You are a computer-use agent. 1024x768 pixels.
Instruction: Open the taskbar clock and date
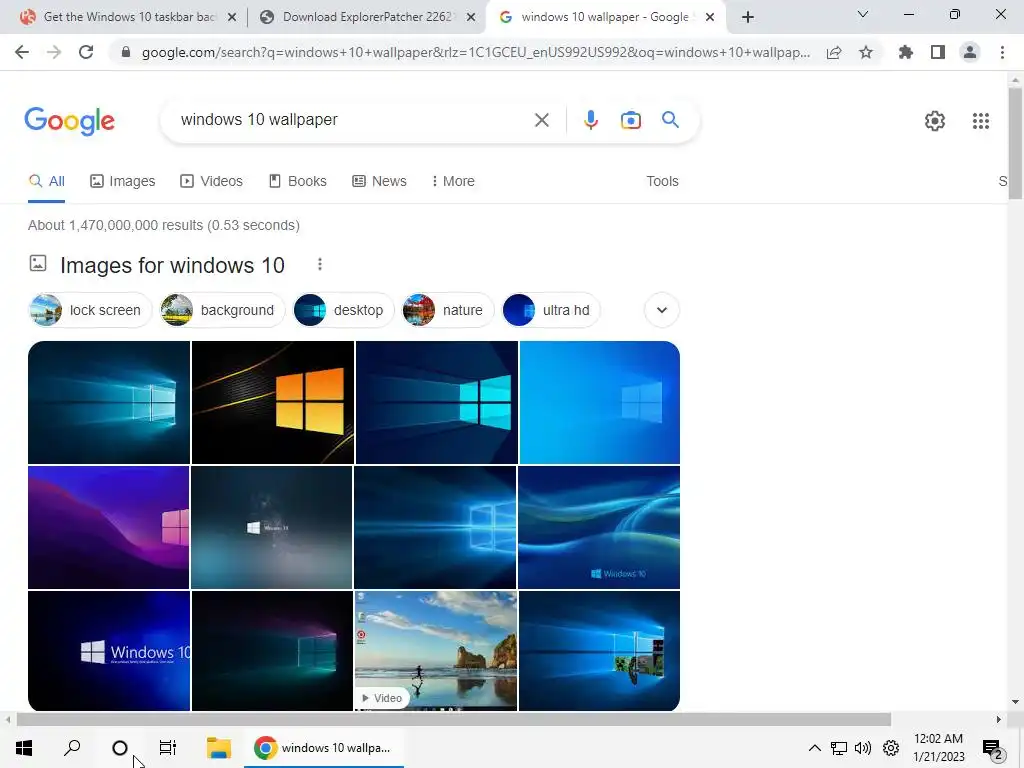[938, 748]
